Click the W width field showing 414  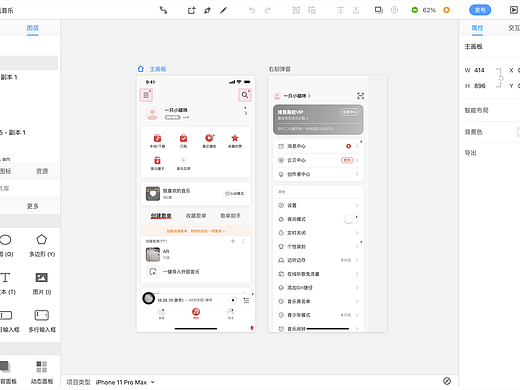pyautogui.click(x=479, y=70)
